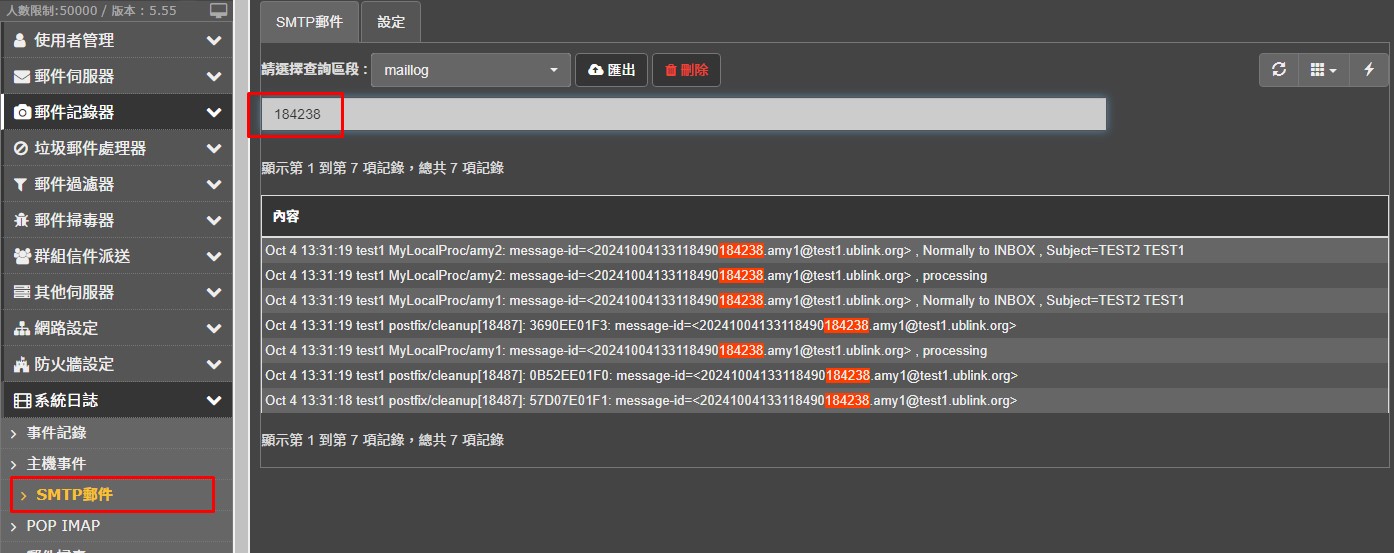Expand the 垃圾郵件處理器 menu chevron

pyautogui.click(x=213, y=149)
